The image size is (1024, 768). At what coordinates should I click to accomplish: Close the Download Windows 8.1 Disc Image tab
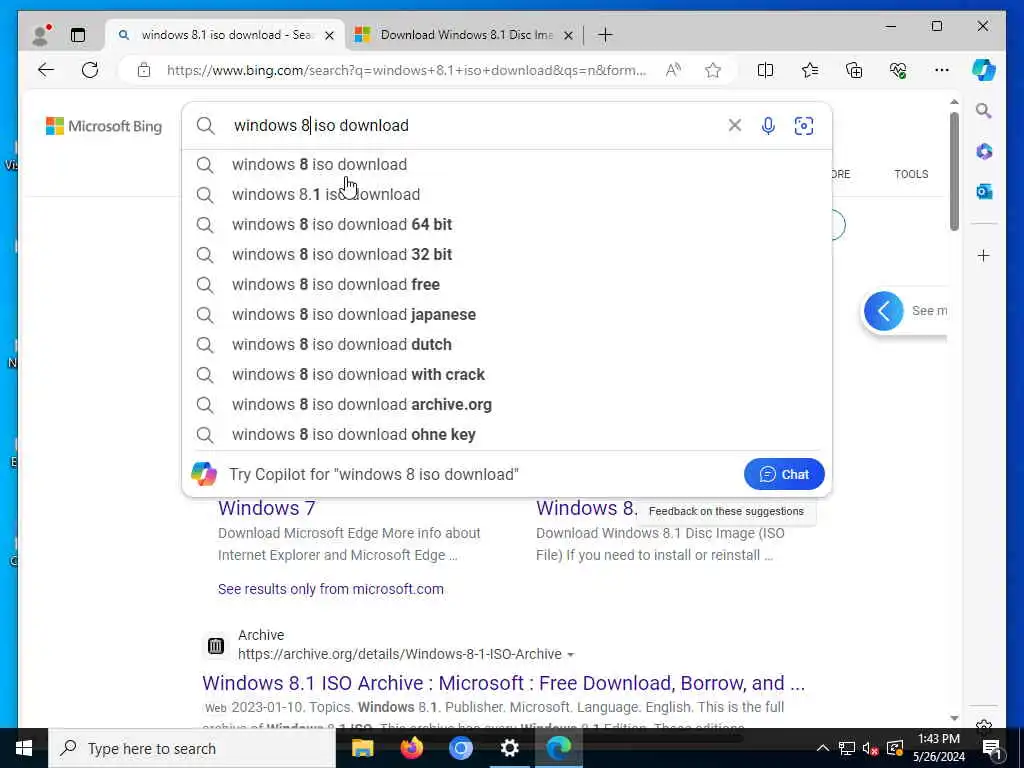pyautogui.click(x=568, y=35)
